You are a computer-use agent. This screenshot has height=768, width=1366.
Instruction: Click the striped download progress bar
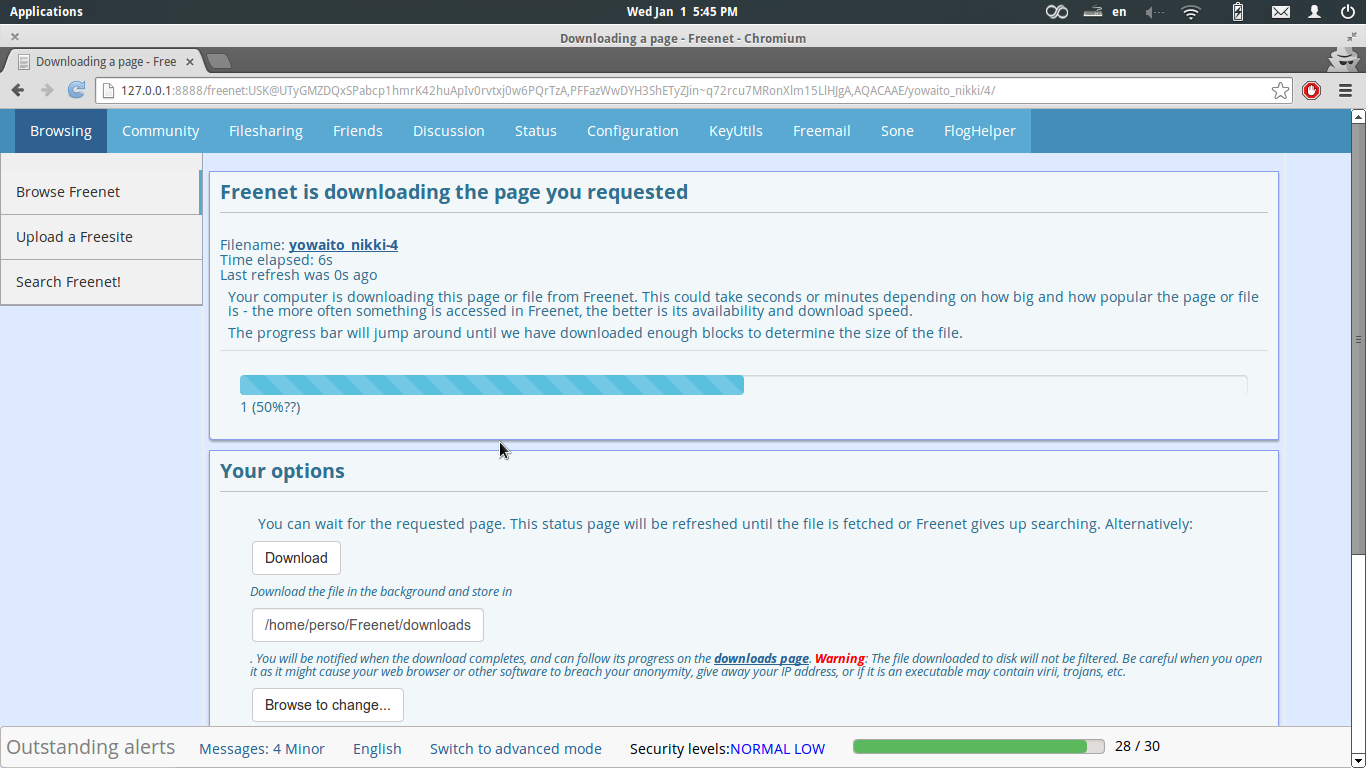[492, 385]
